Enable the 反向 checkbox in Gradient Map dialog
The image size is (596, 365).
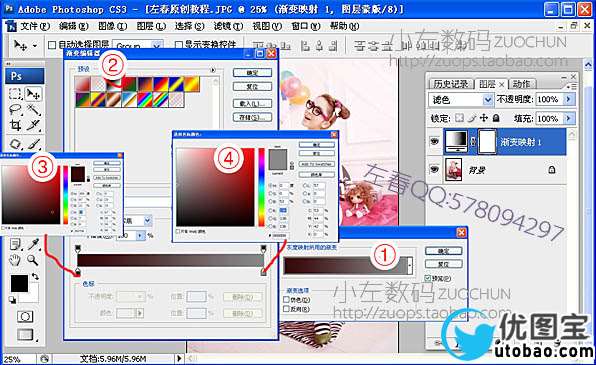(x=287, y=309)
